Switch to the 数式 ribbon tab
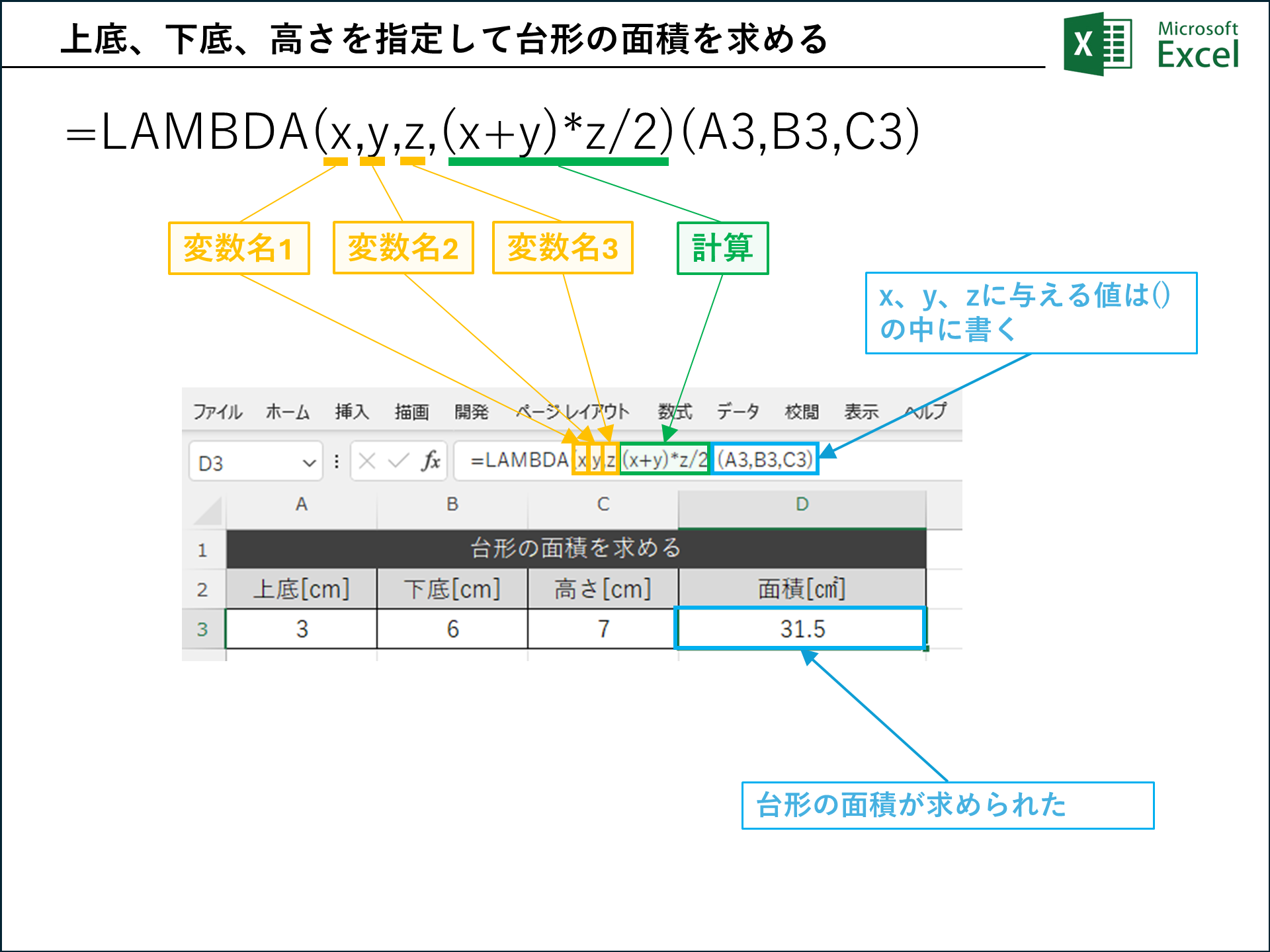 tap(676, 411)
